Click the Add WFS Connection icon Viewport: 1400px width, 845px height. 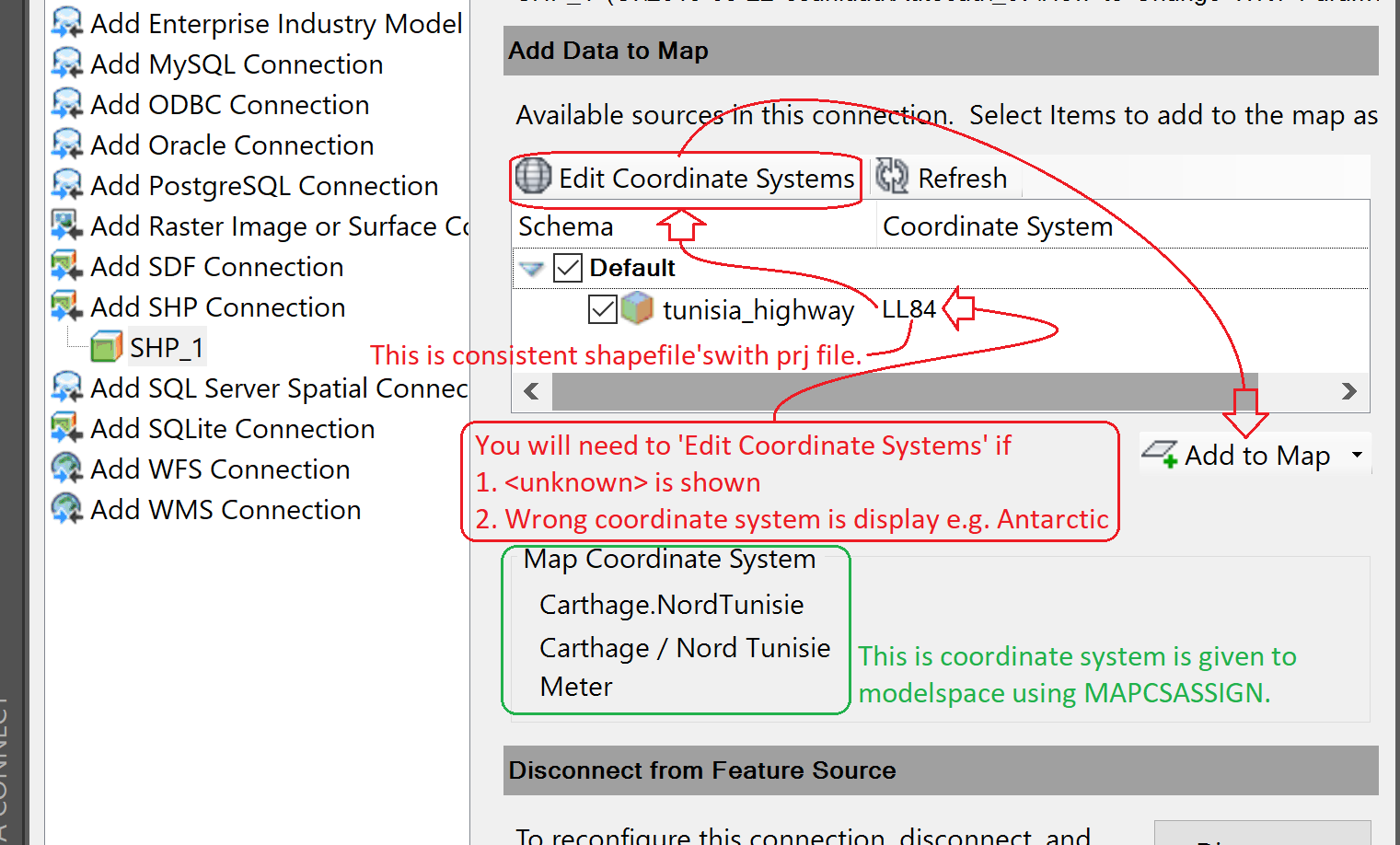(x=65, y=468)
